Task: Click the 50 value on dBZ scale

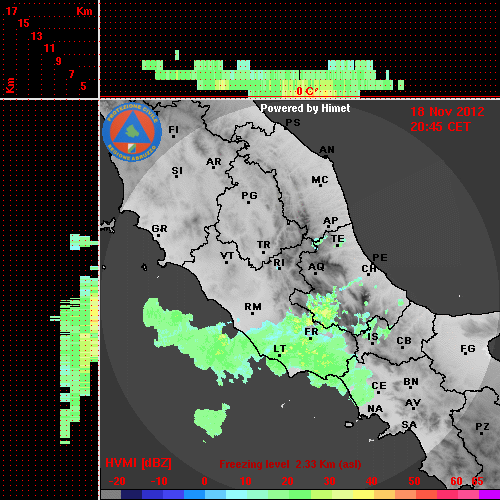Action: tap(414, 481)
